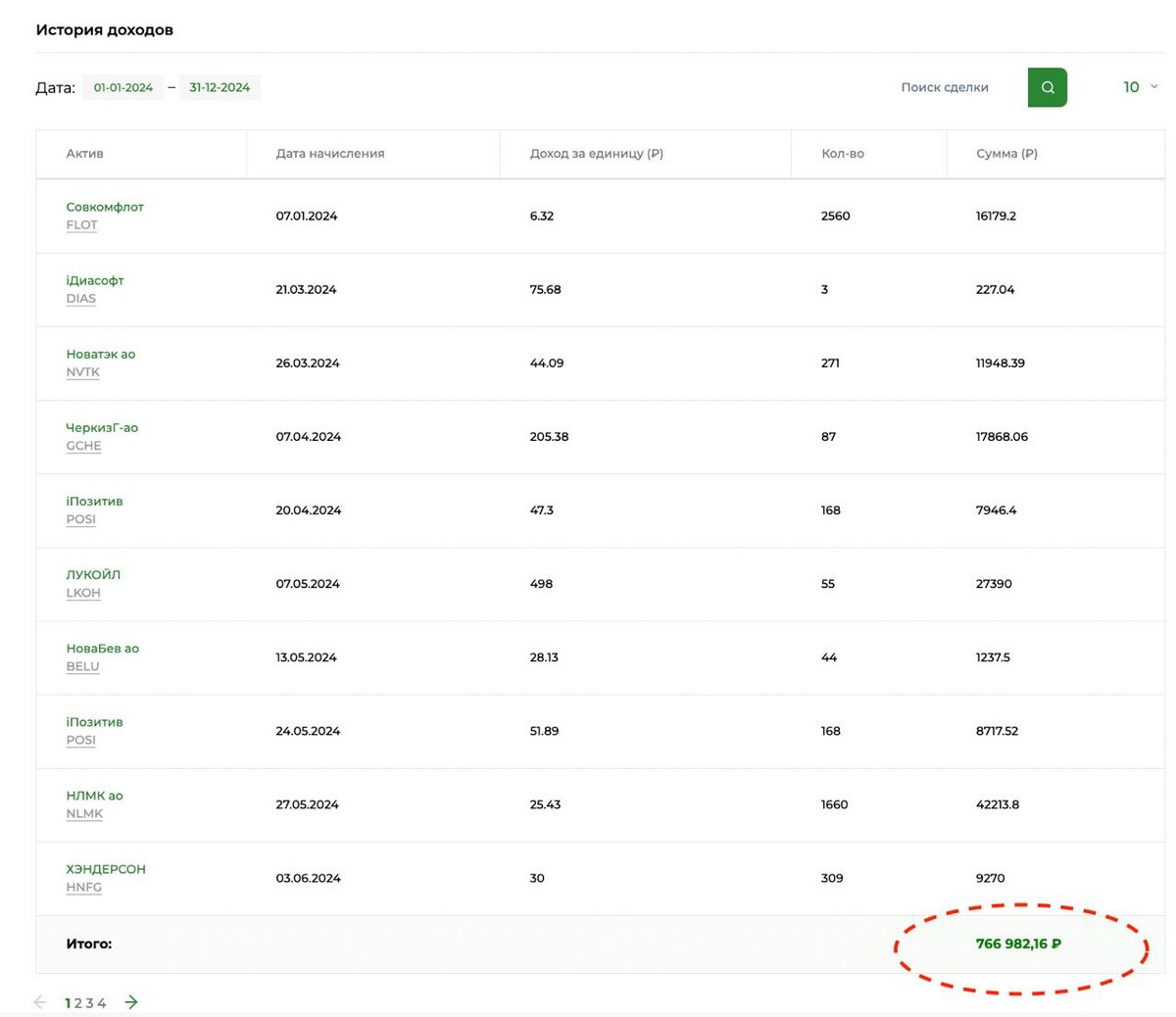The width and height of the screenshot is (1176, 1017).
Task: Select quantity value 309
Action: [x=832, y=879]
